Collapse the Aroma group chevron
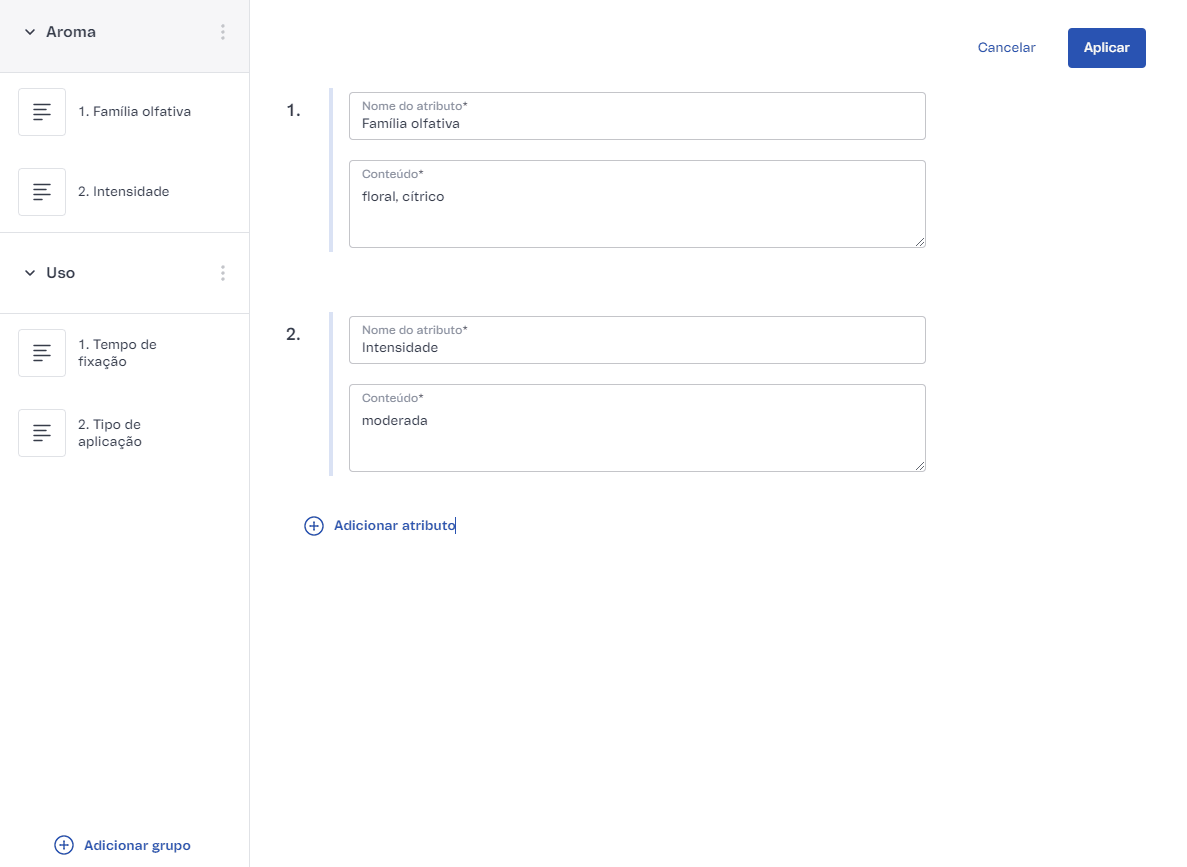 (x=30, y=32)
